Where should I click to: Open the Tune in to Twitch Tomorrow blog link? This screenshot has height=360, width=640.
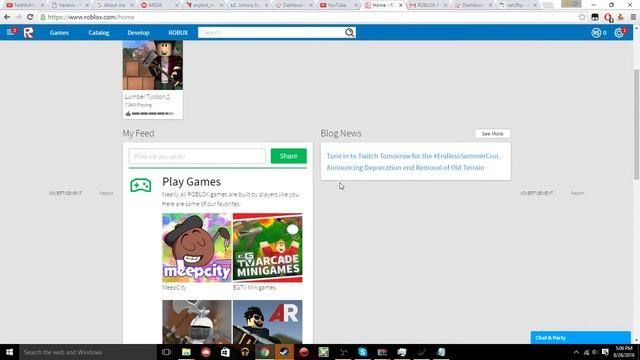click(x=414, y=156)
